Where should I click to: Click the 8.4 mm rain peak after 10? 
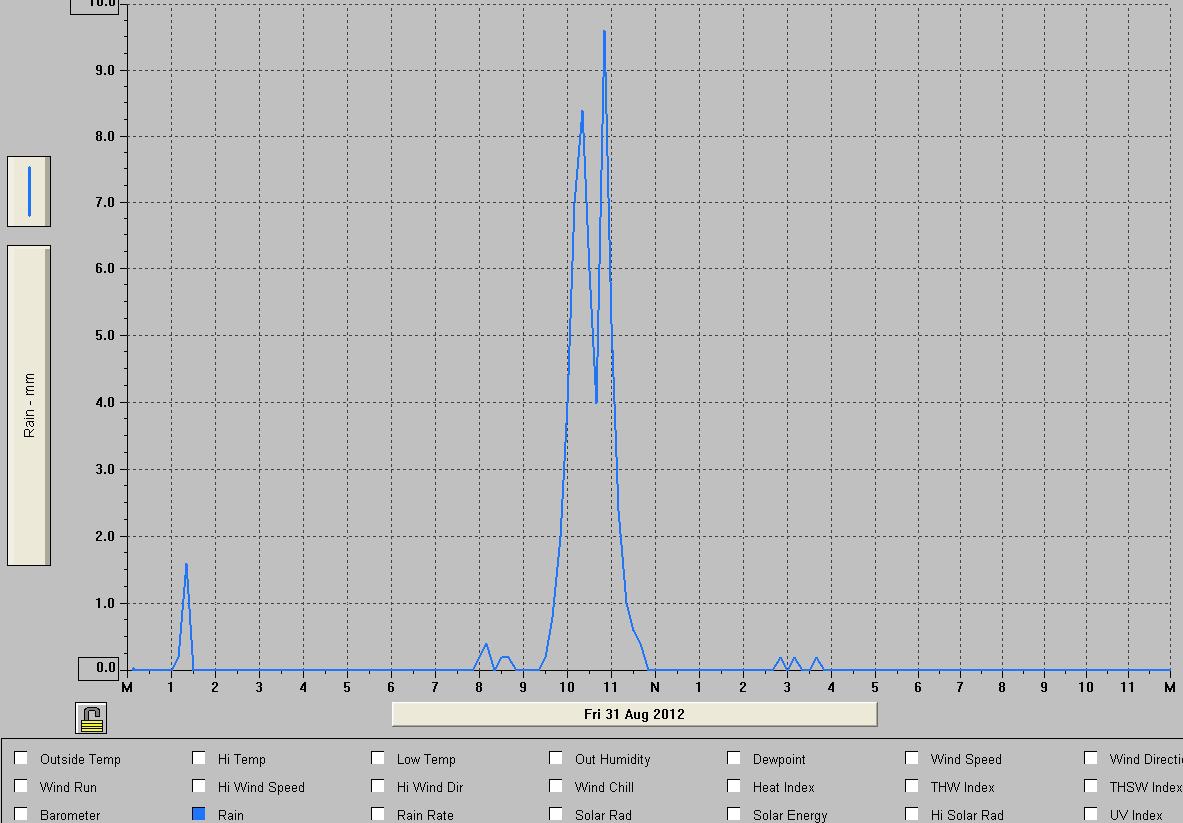click(x=582, y=112)
